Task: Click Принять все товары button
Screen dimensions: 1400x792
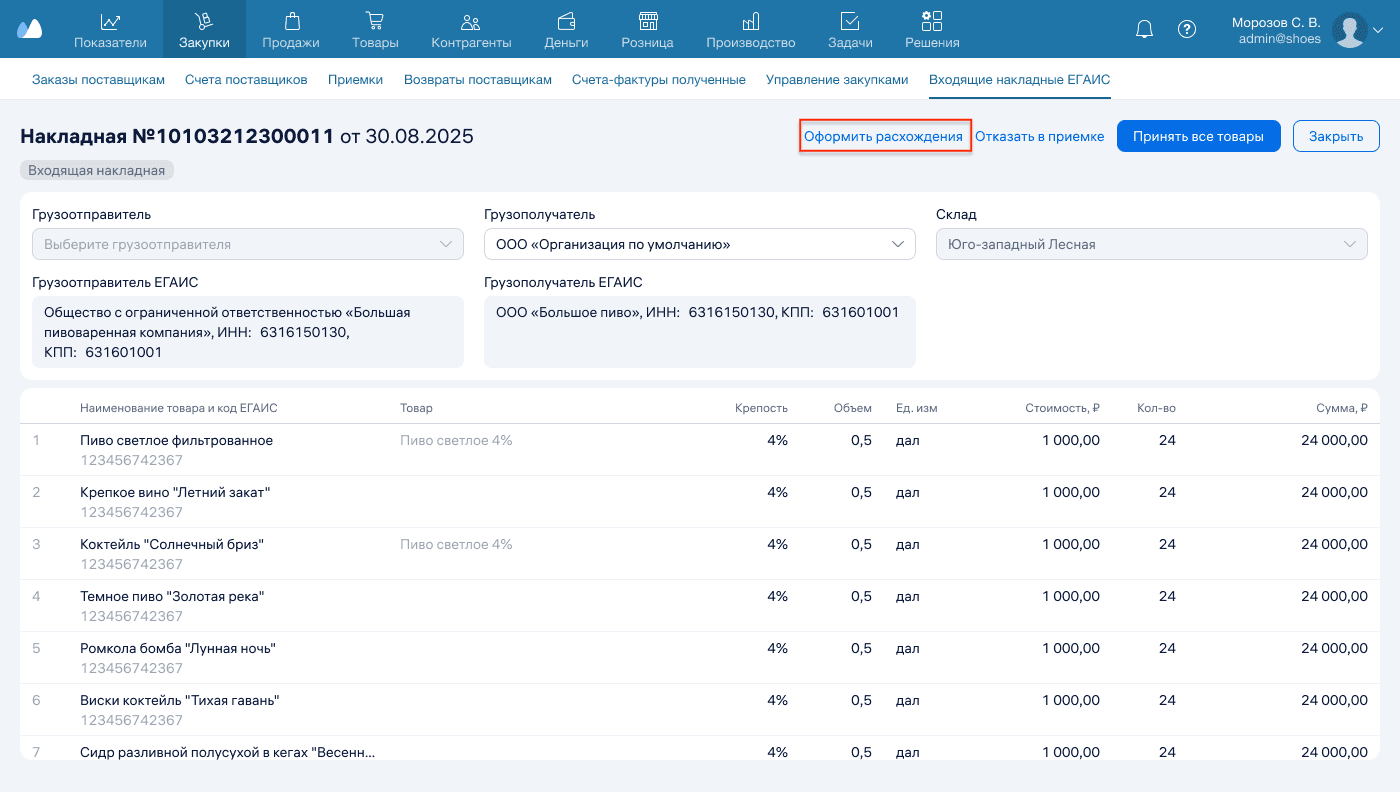Action: pos(1198,136)
